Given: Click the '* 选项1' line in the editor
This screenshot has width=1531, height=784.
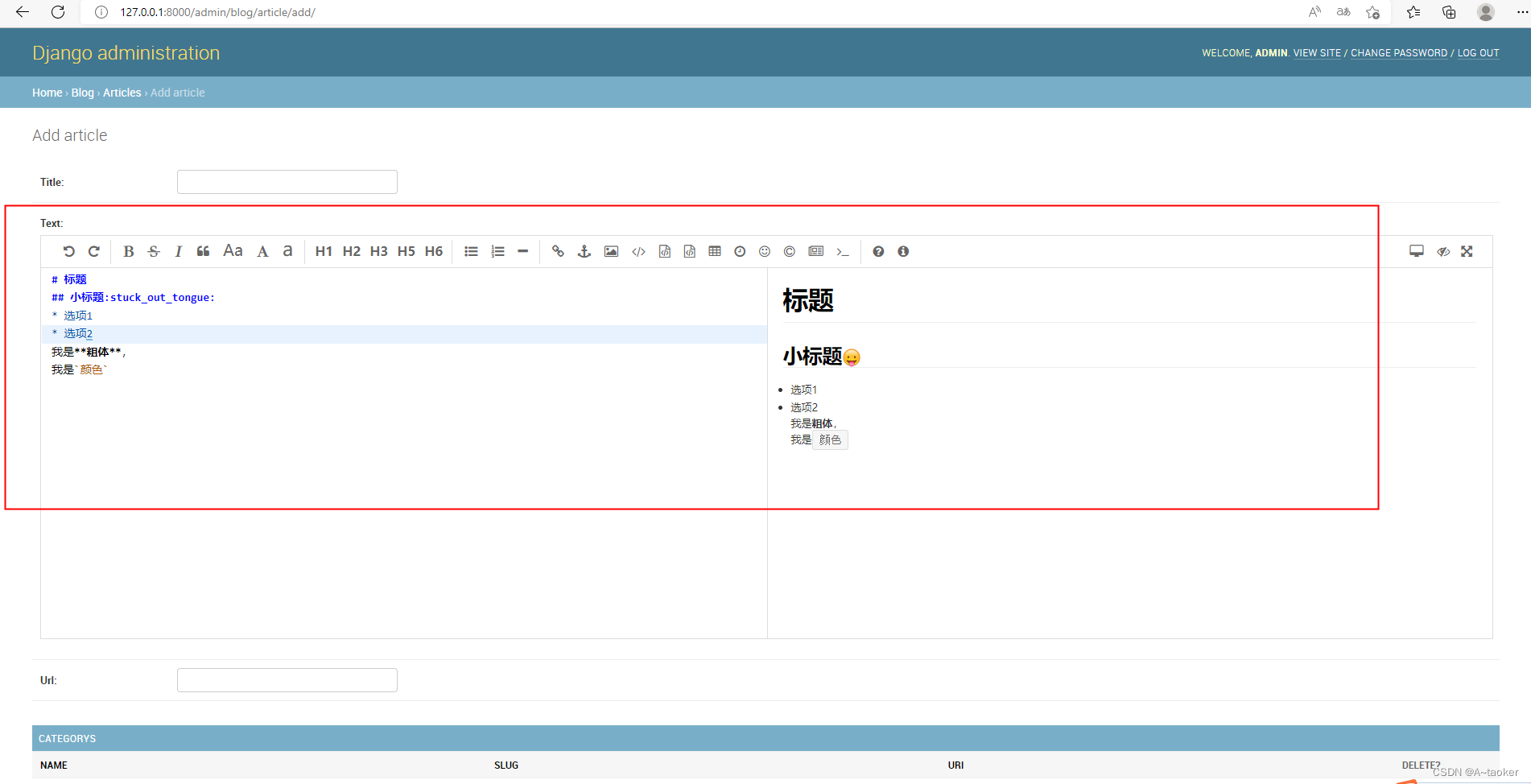Looking at the screenshot, I should coord(72,316).
